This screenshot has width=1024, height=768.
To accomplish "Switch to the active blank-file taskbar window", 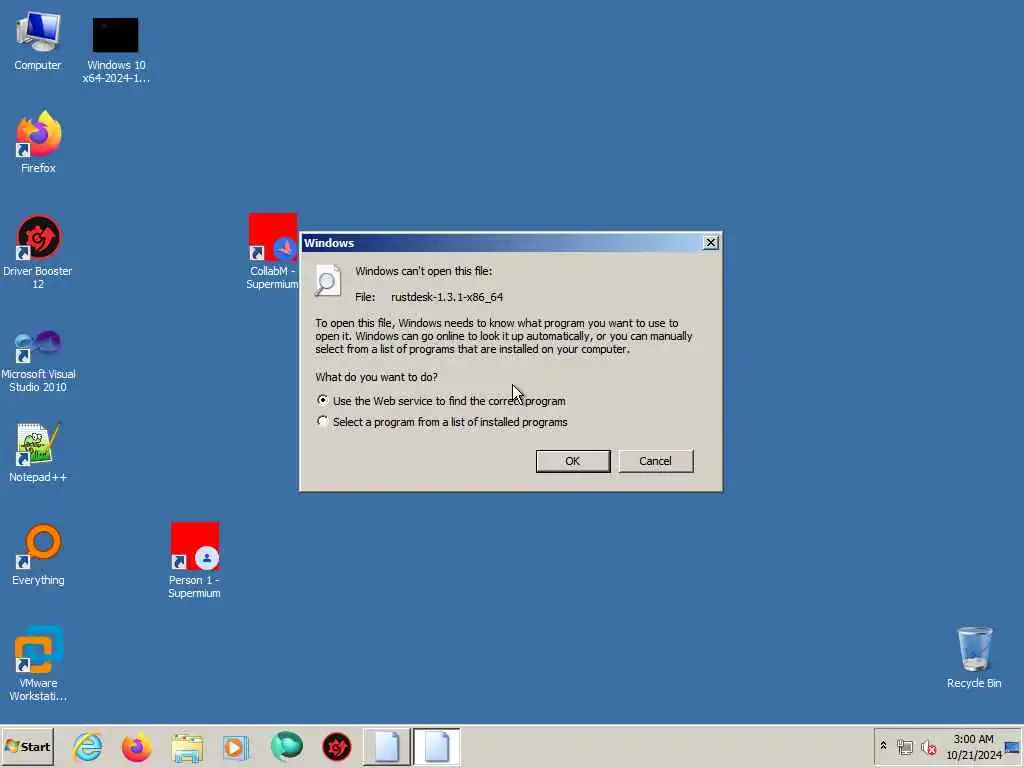I will [x=436, y=747].
